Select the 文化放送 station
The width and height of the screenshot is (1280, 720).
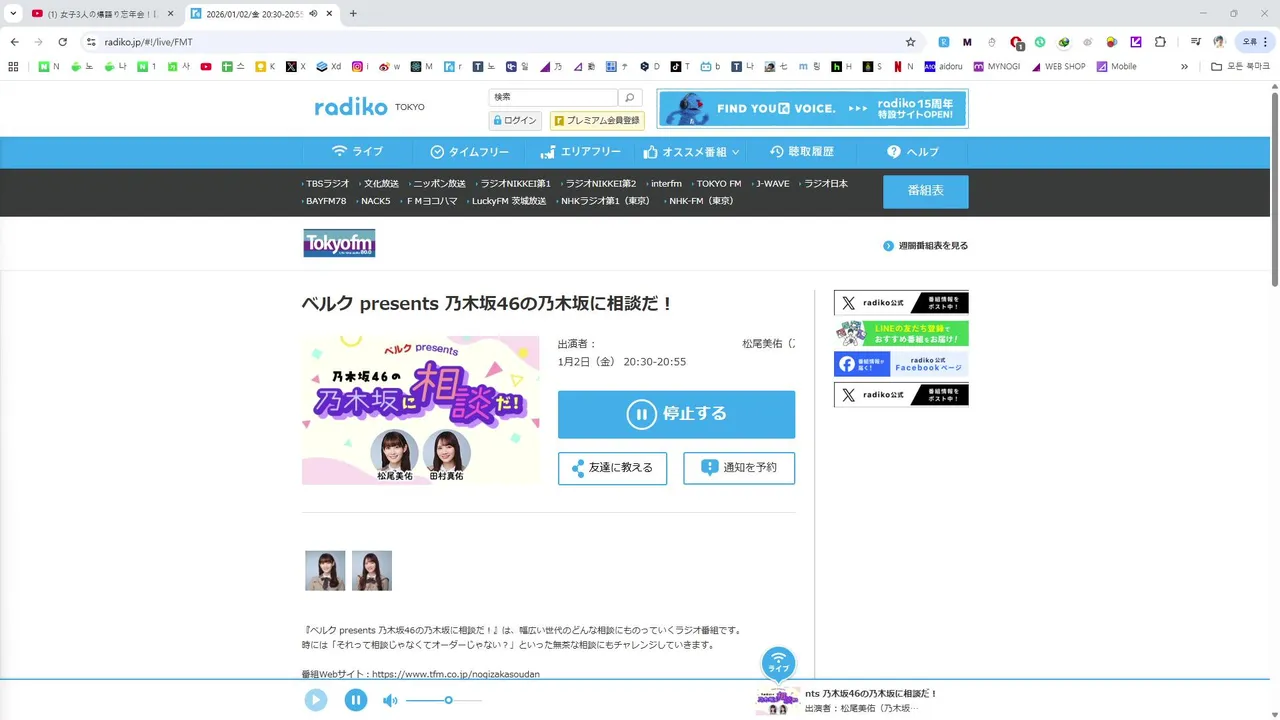click(x=380, y=184)
